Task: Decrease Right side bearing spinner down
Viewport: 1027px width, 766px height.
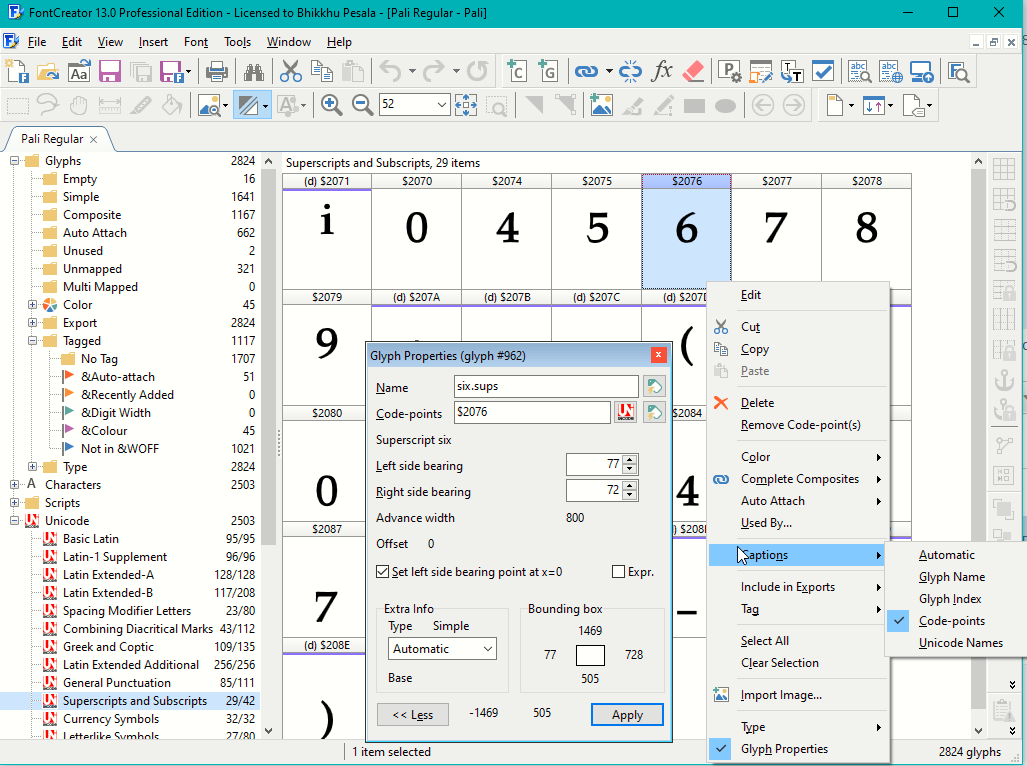Action: point(629,495)
